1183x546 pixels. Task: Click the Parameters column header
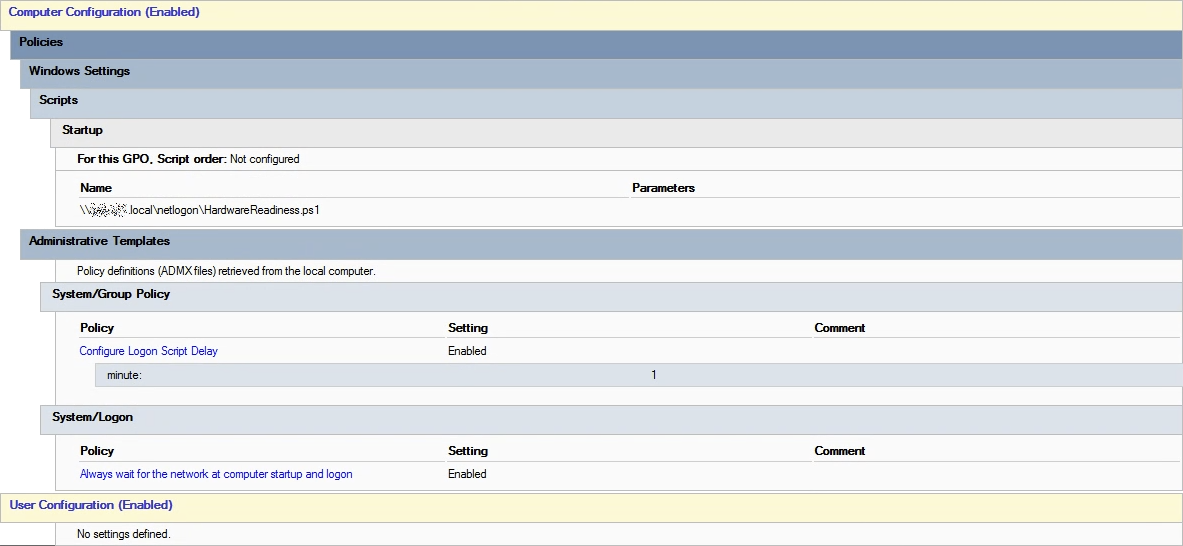663,188
